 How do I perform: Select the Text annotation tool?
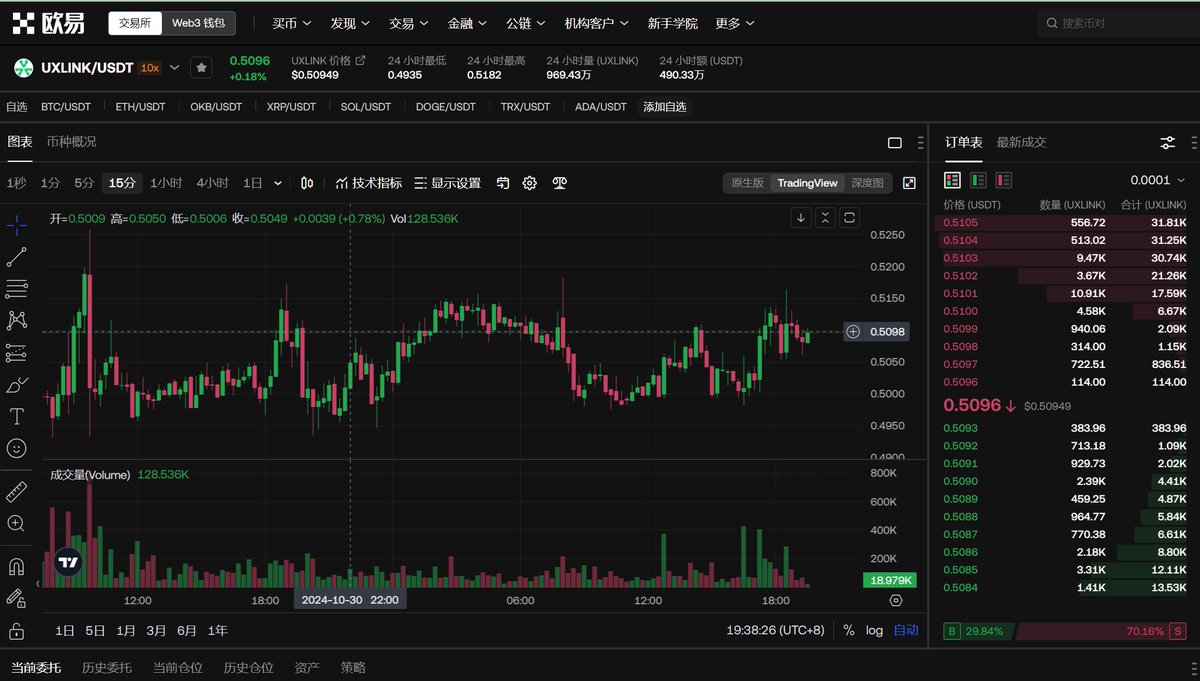pos(16,416)
